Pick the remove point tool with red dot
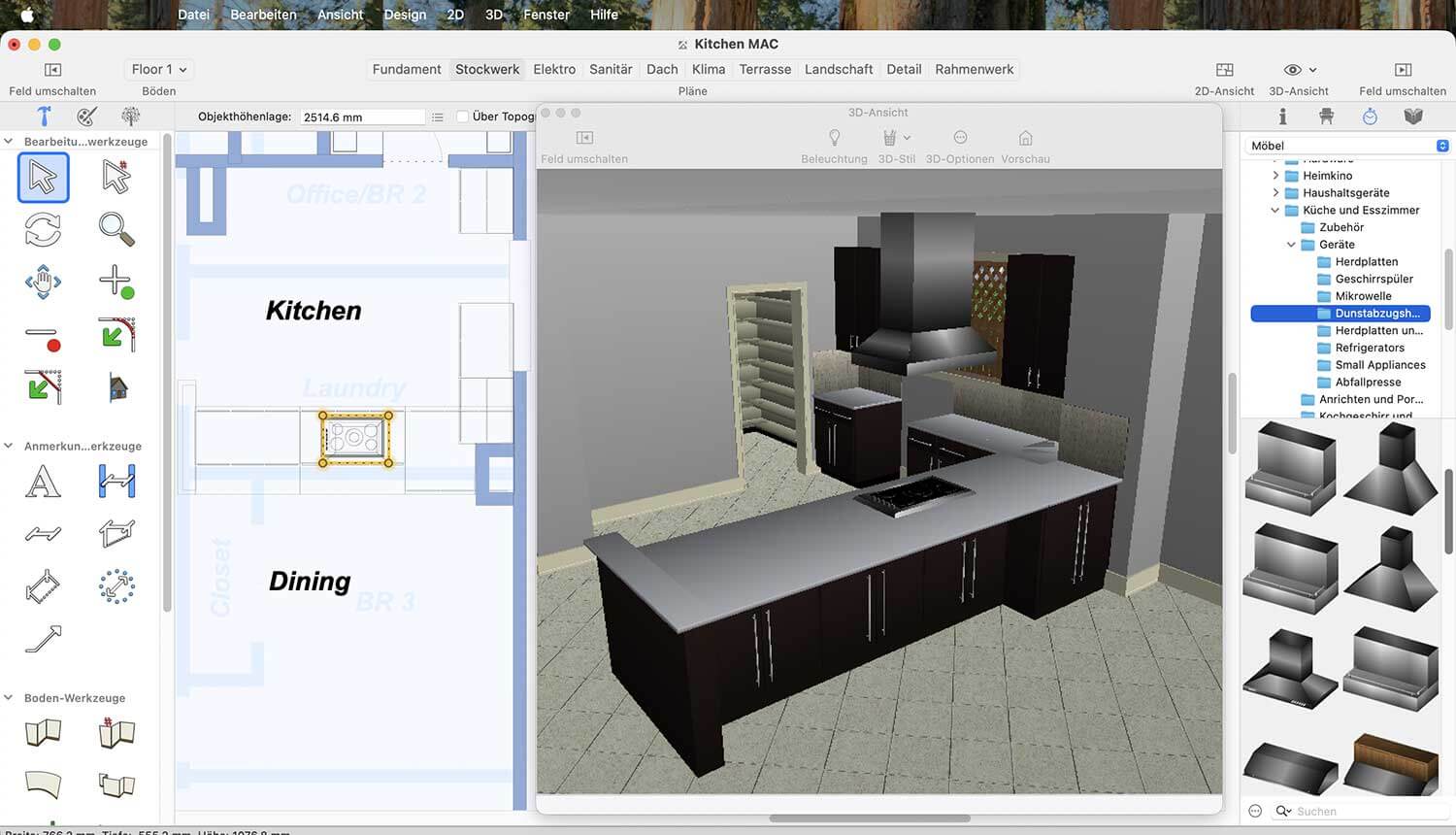Screen dimensions: 1456x835 pyautogui.click(x=43, y=337)
